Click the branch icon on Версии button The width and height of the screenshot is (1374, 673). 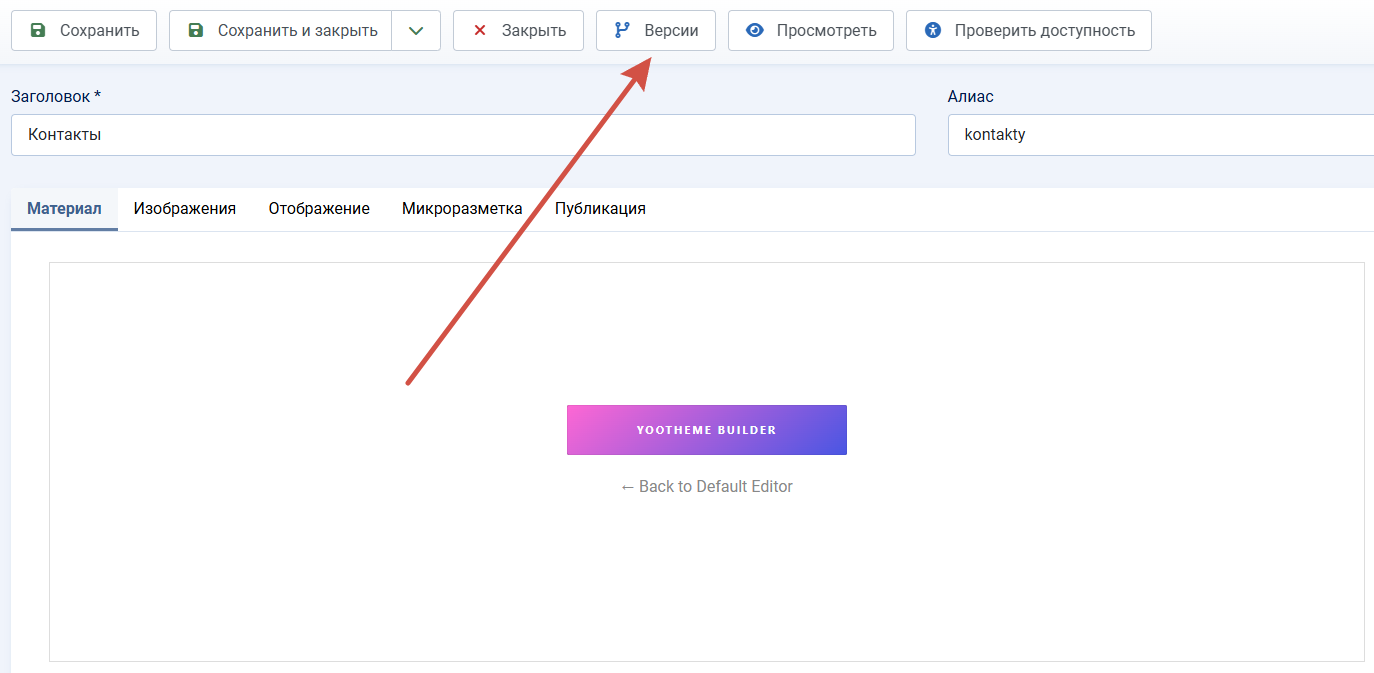tap(622, 30)
